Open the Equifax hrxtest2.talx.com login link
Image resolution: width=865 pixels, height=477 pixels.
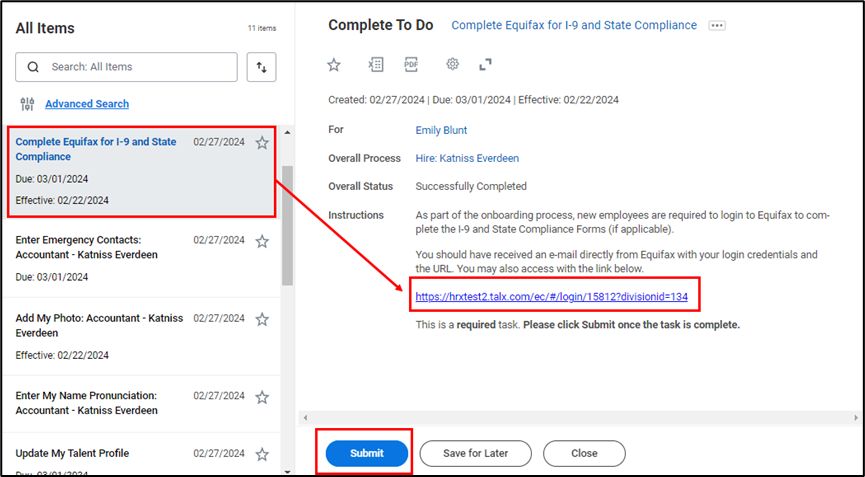pos(551,297)
